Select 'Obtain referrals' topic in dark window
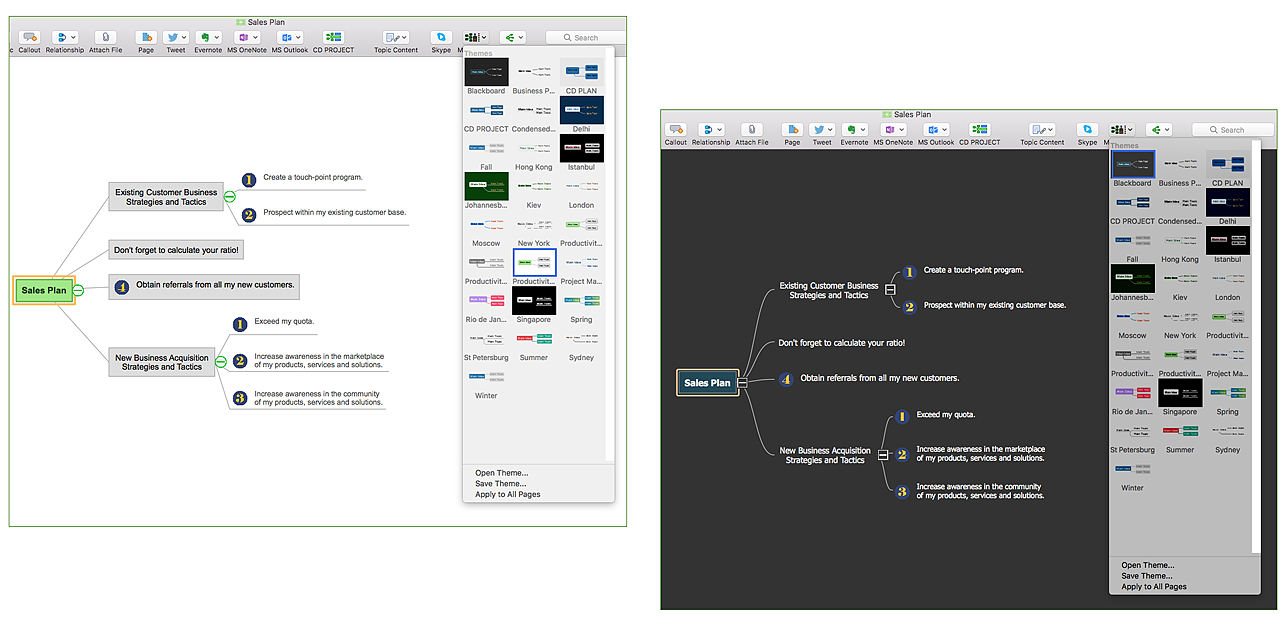The width and height of the screenshot is (1286, 634). pos(880,378)
